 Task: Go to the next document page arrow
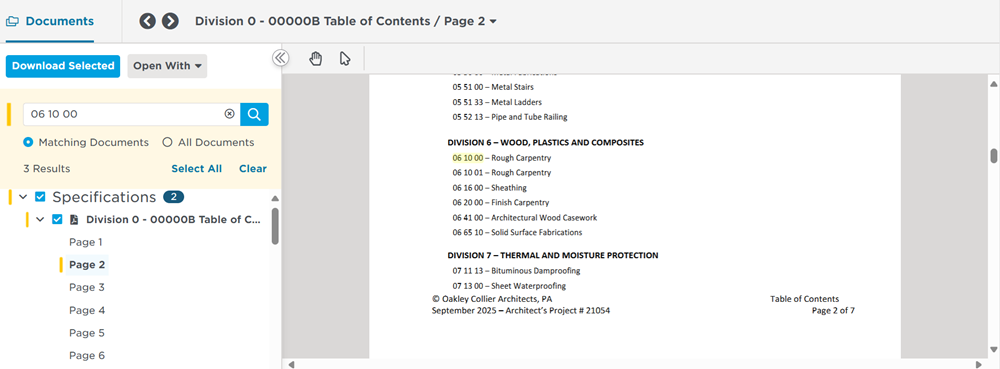tap(170, 21)
